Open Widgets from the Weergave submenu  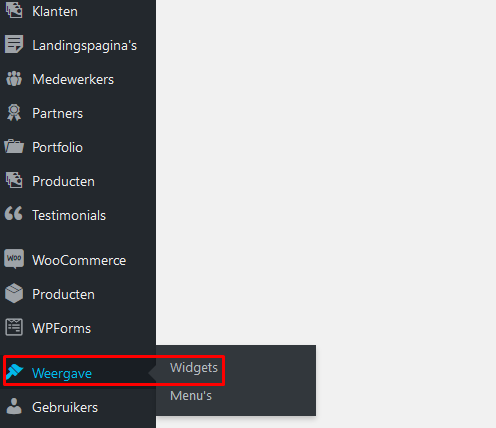click(x=194, y=368)
